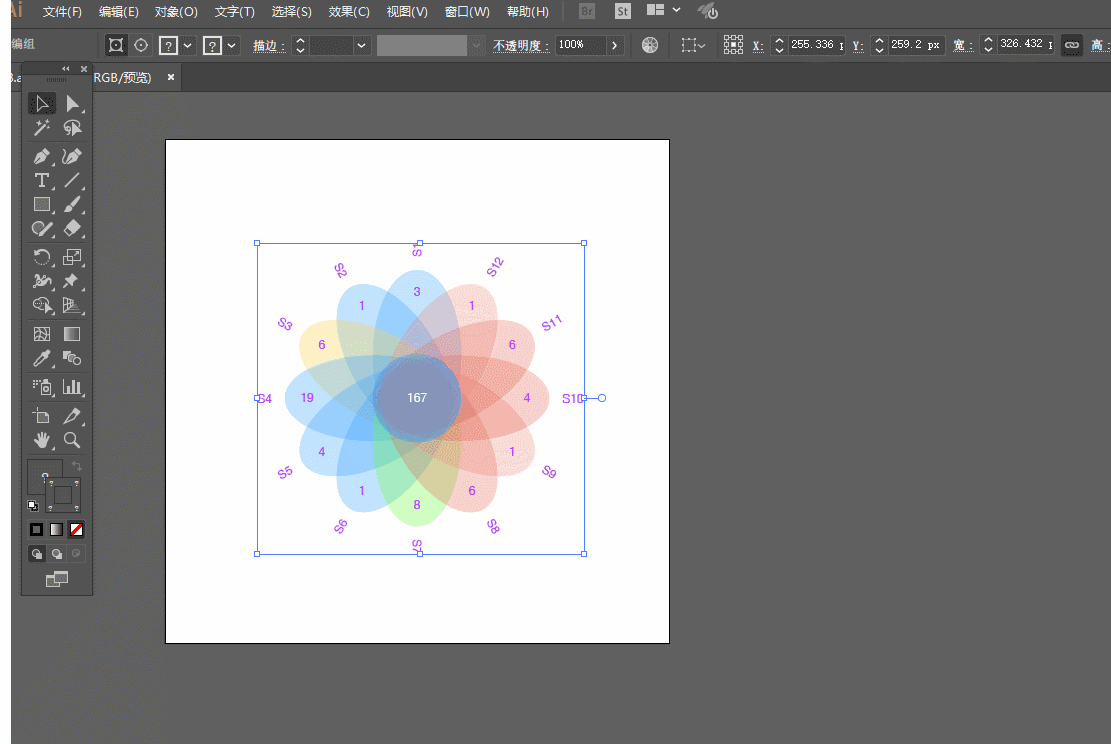Select the Gradient tool

(72, 334)
